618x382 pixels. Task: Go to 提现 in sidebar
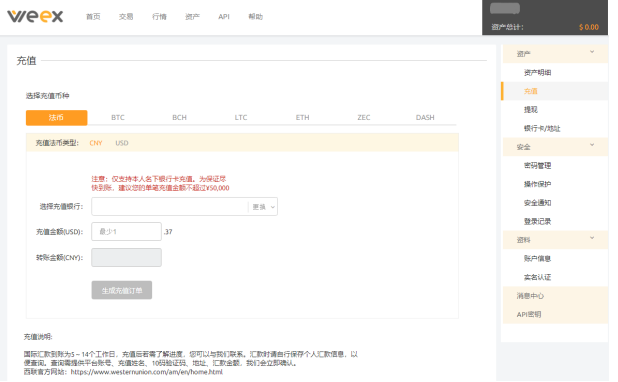tap(531, 110)
